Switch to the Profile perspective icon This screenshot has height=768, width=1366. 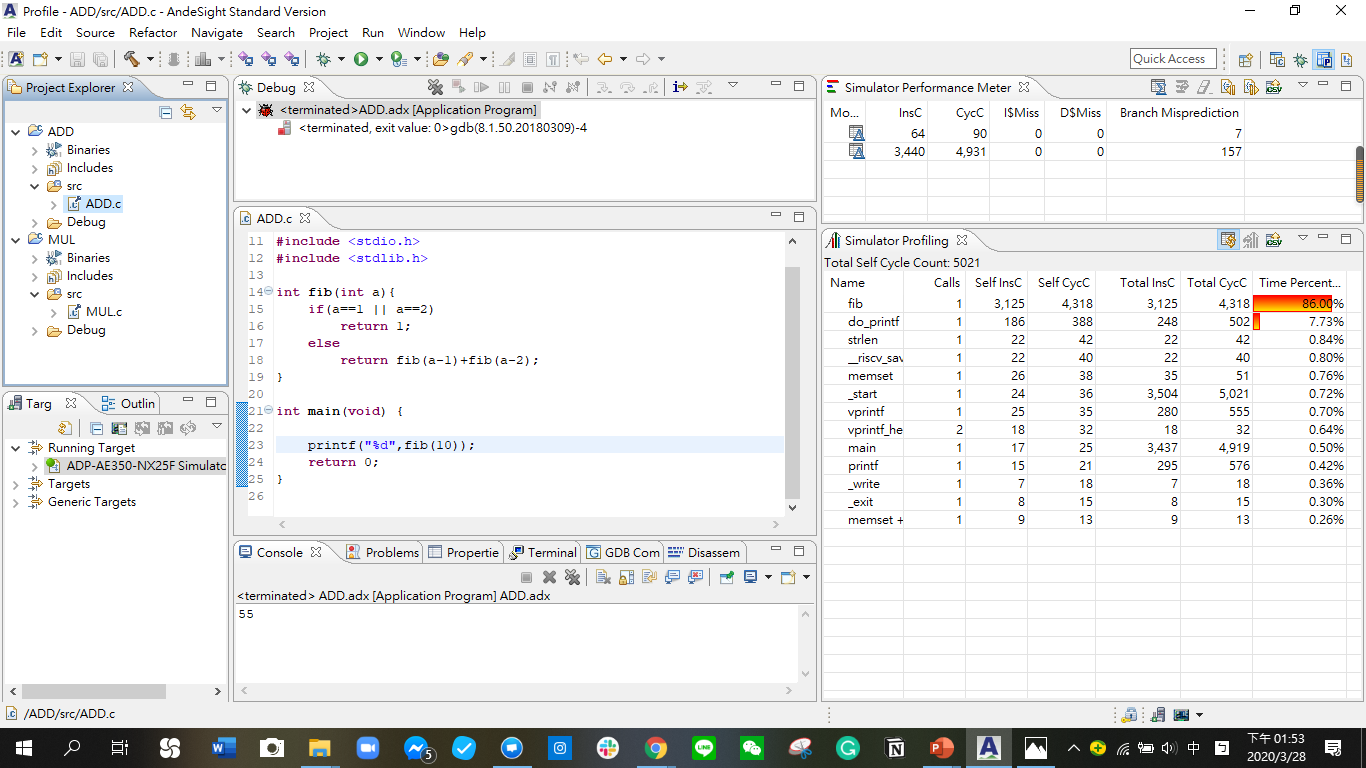tap(1324, 59)
